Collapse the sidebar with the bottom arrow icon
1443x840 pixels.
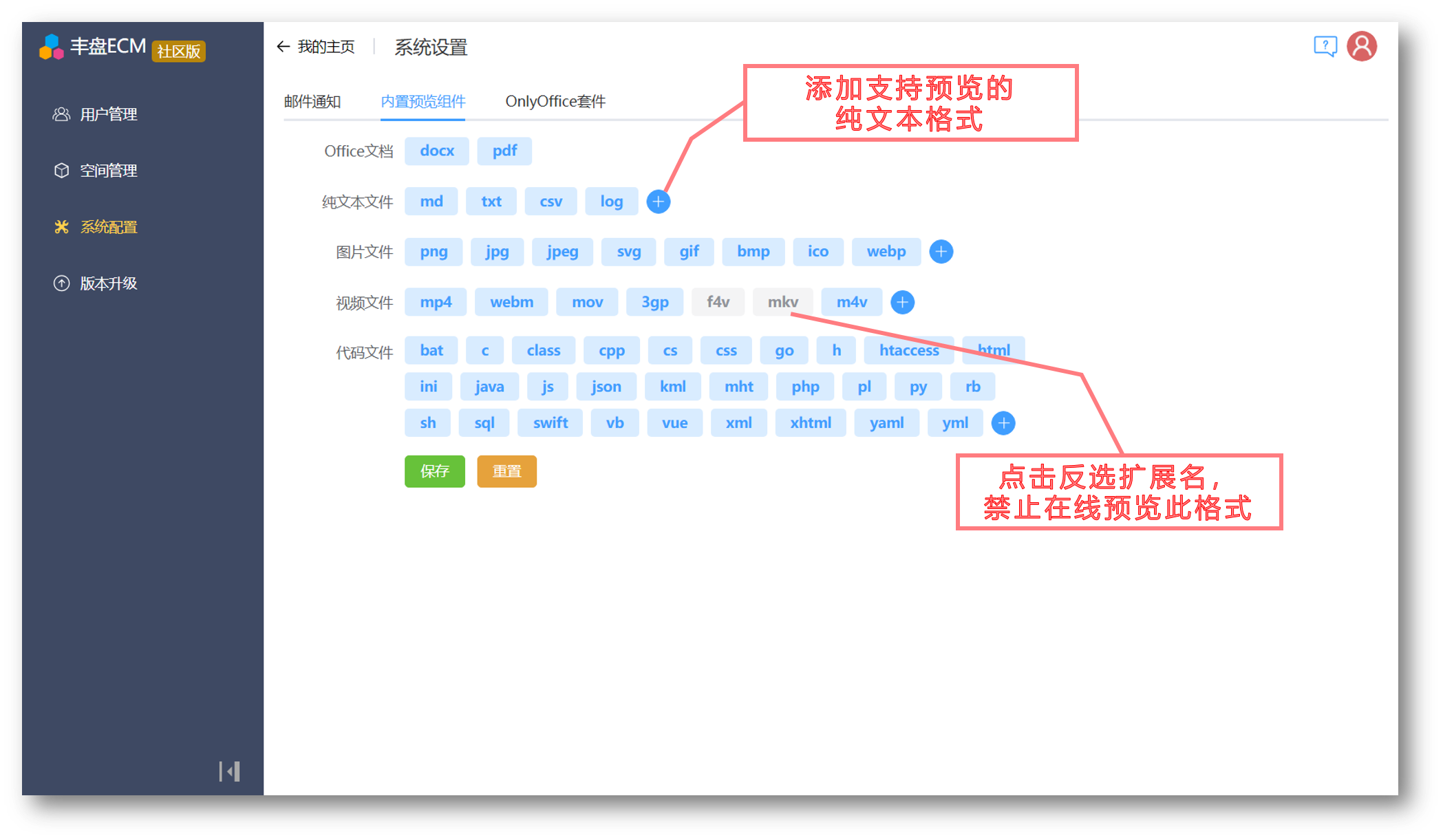(230, 771)
